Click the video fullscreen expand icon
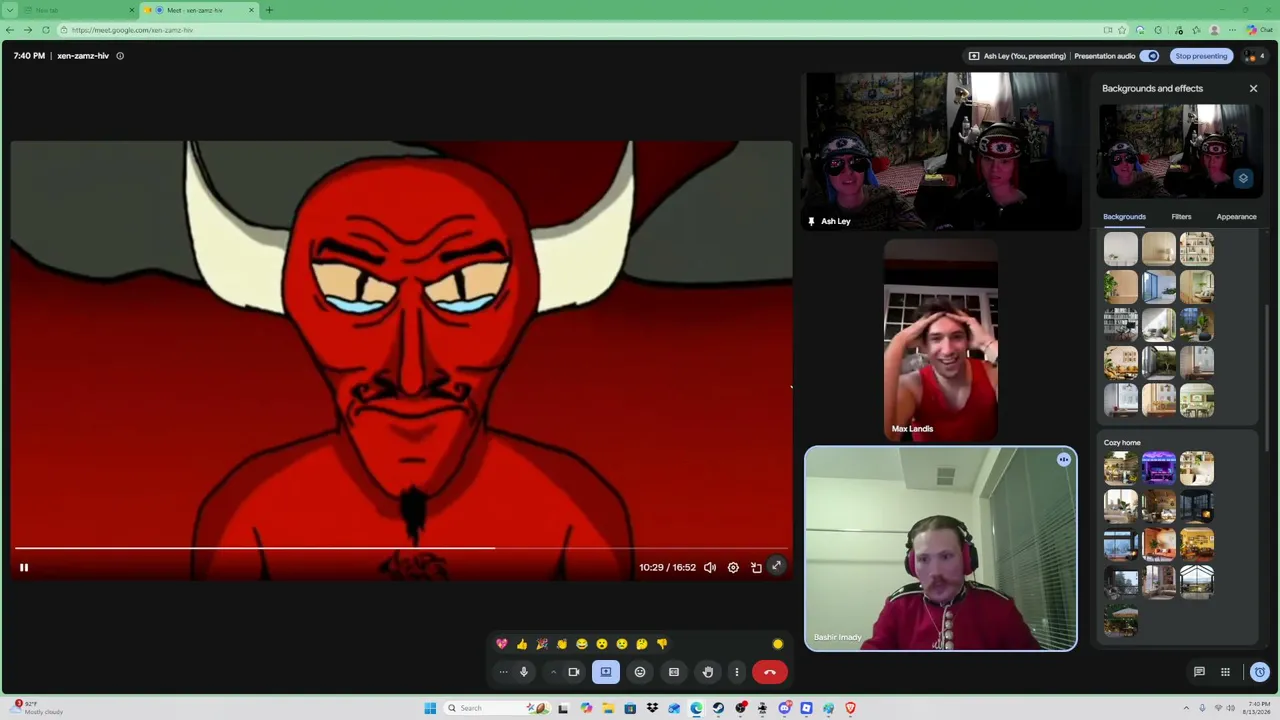The height and width of the screenshot is (720, 1280). pyautogui.click(x=776, y=567)
